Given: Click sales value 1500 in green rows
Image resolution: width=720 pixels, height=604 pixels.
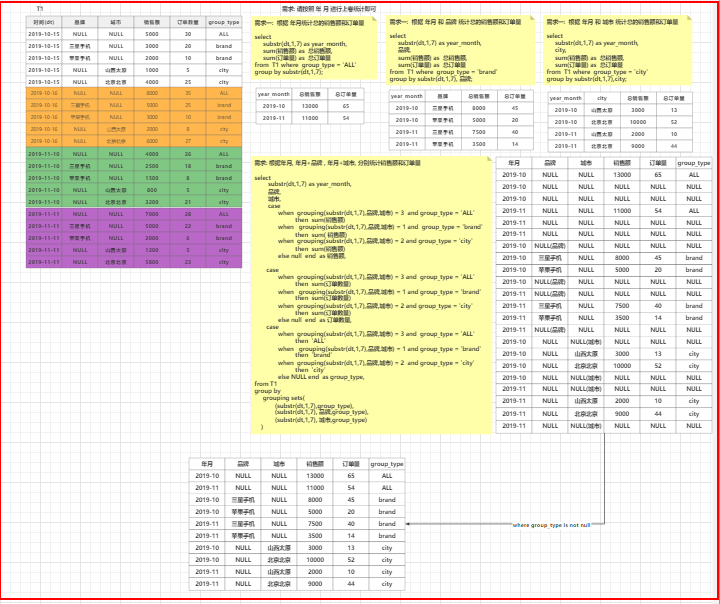Looking at the screenshot, I should click(x=152, y=178).
